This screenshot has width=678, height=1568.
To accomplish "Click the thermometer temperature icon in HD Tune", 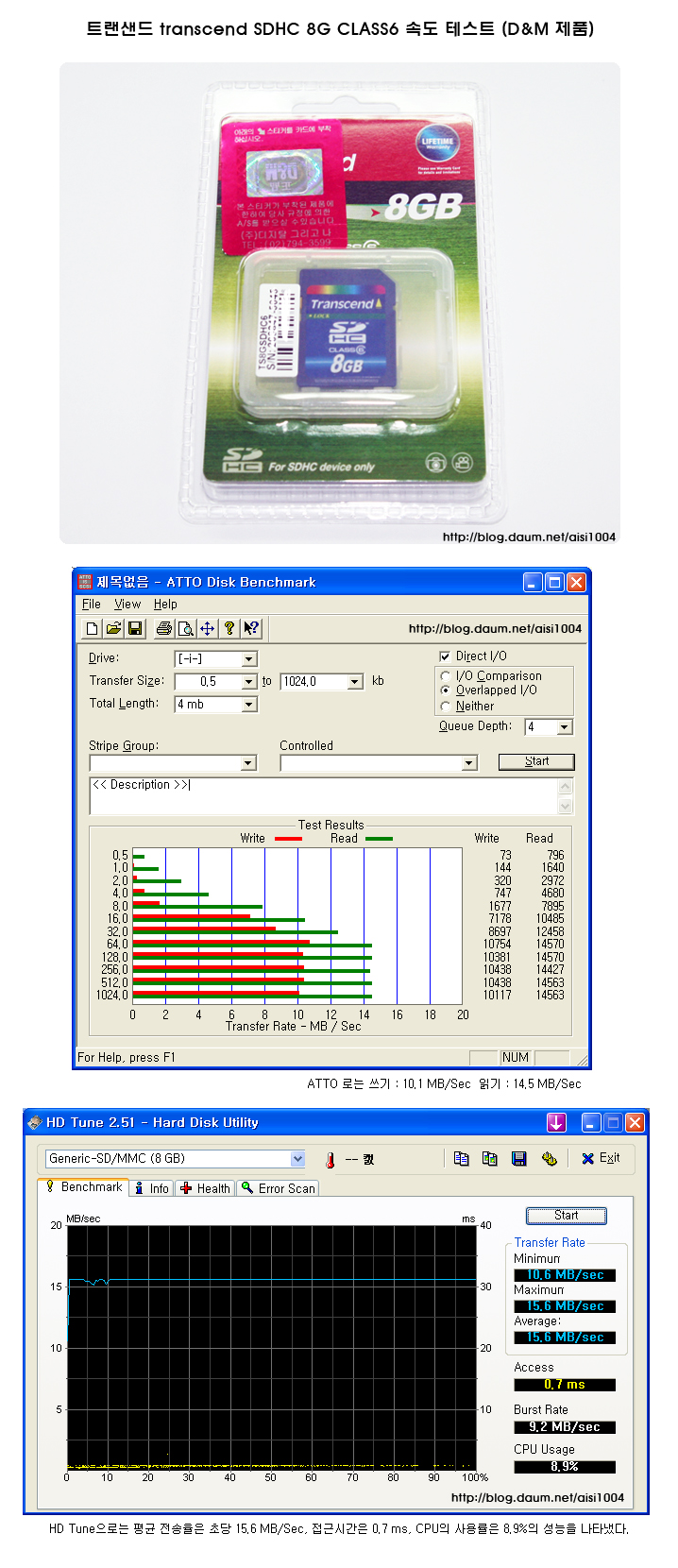I will [x=331, y=1159].
